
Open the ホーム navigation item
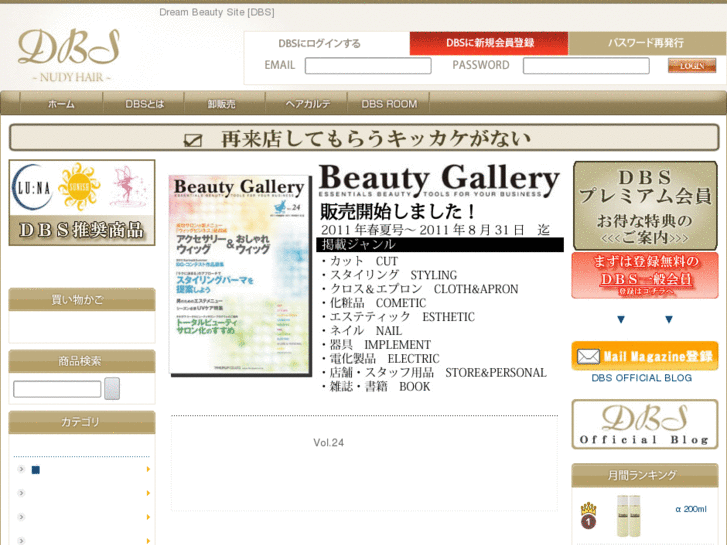pos(61,104)
